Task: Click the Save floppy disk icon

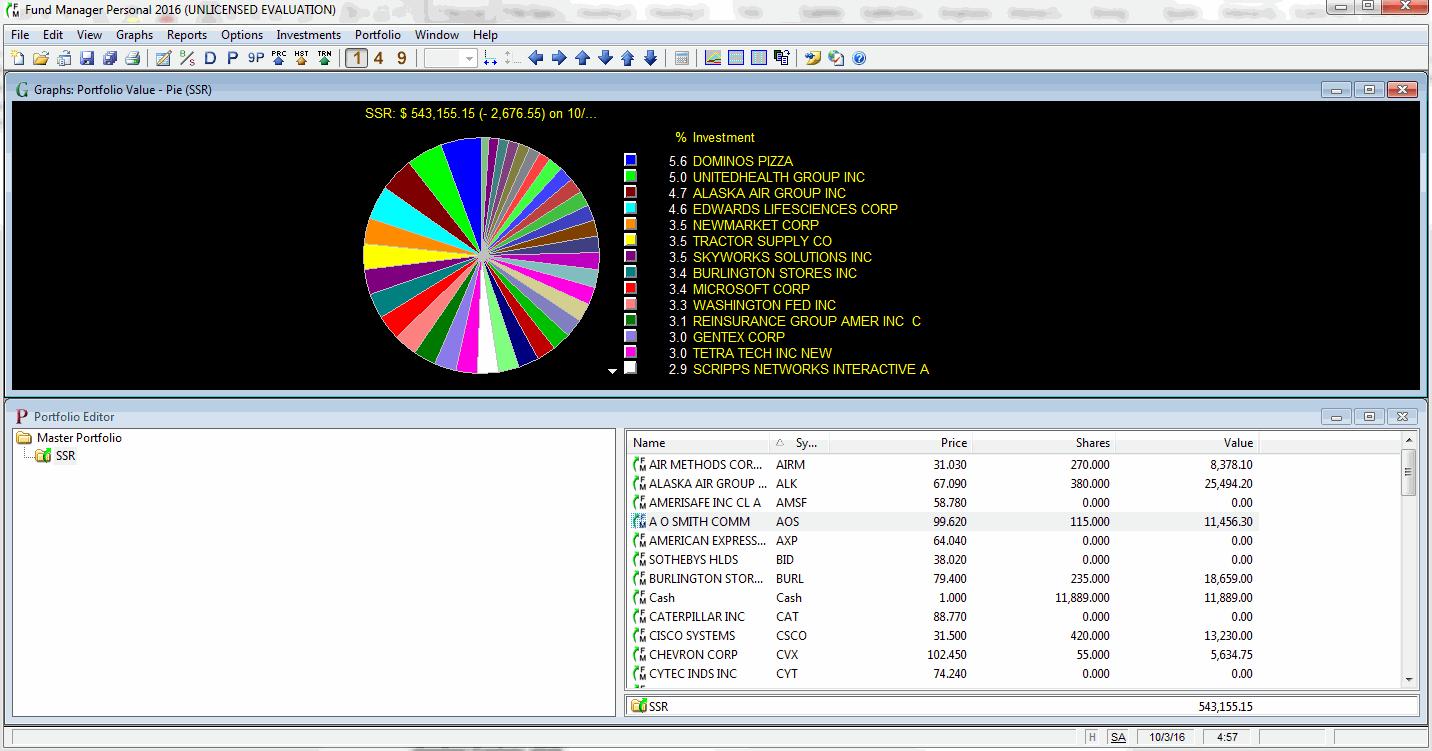Action: tap(87, 58)
